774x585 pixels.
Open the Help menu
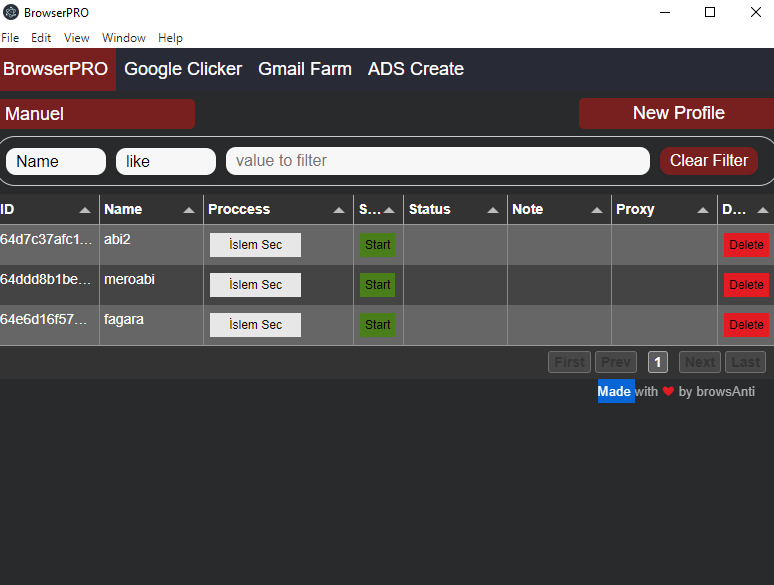[170, 38]
